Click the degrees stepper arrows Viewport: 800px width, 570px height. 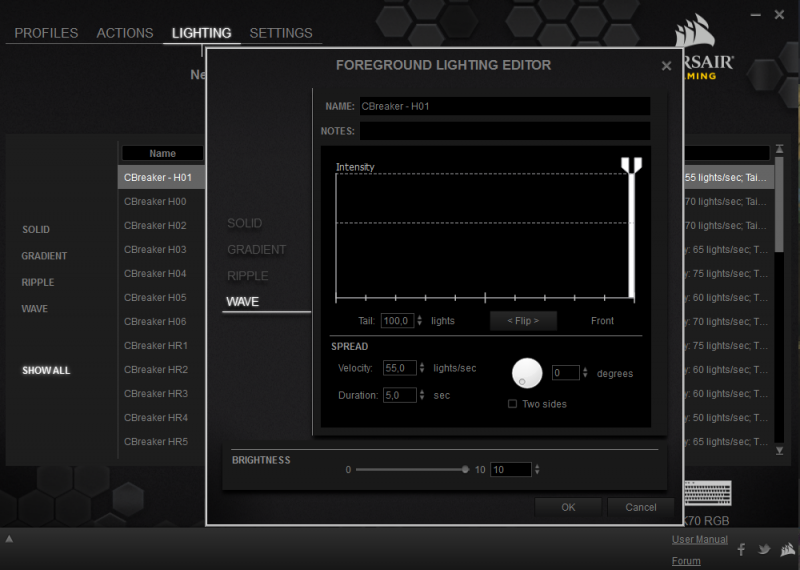coord(585,373)
